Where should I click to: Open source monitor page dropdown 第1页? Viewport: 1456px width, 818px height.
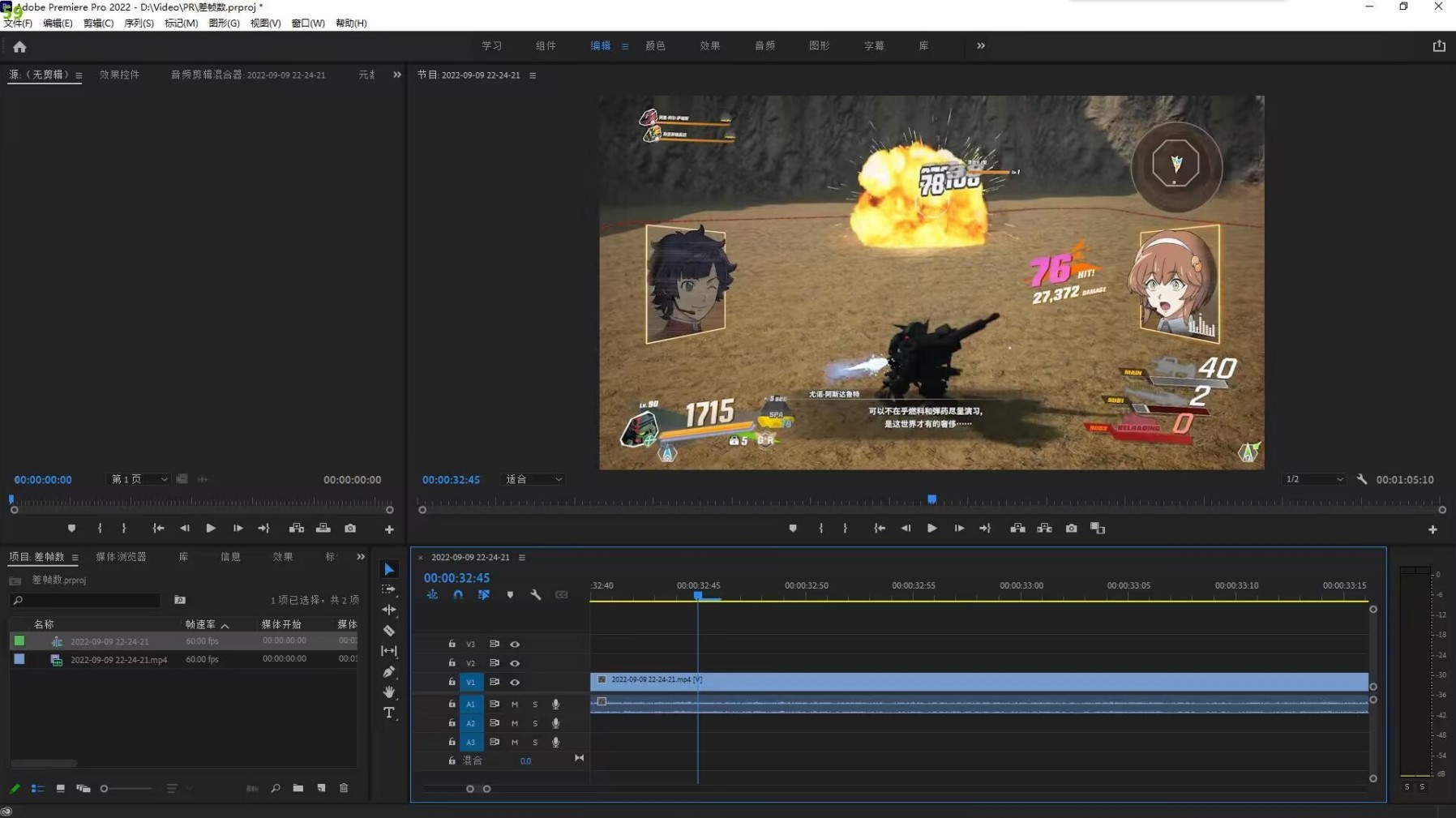pos(139,479)
